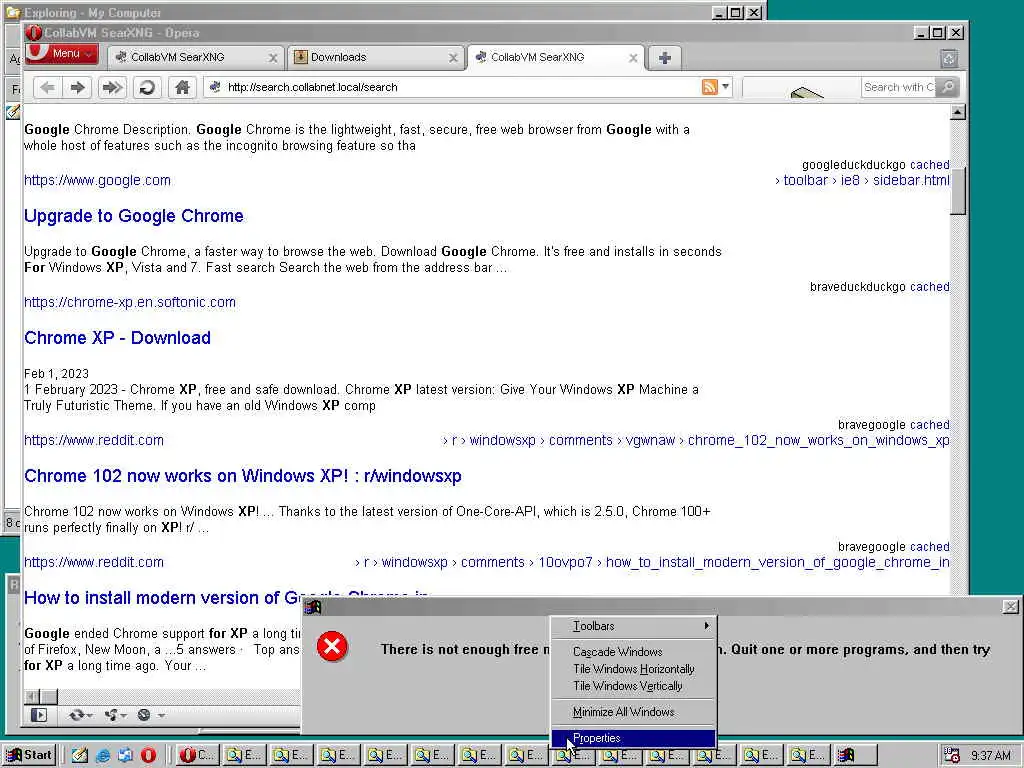Open the Start menu
The height and width of the screenshot is (768, 1024).
click(x=29, y=755)
